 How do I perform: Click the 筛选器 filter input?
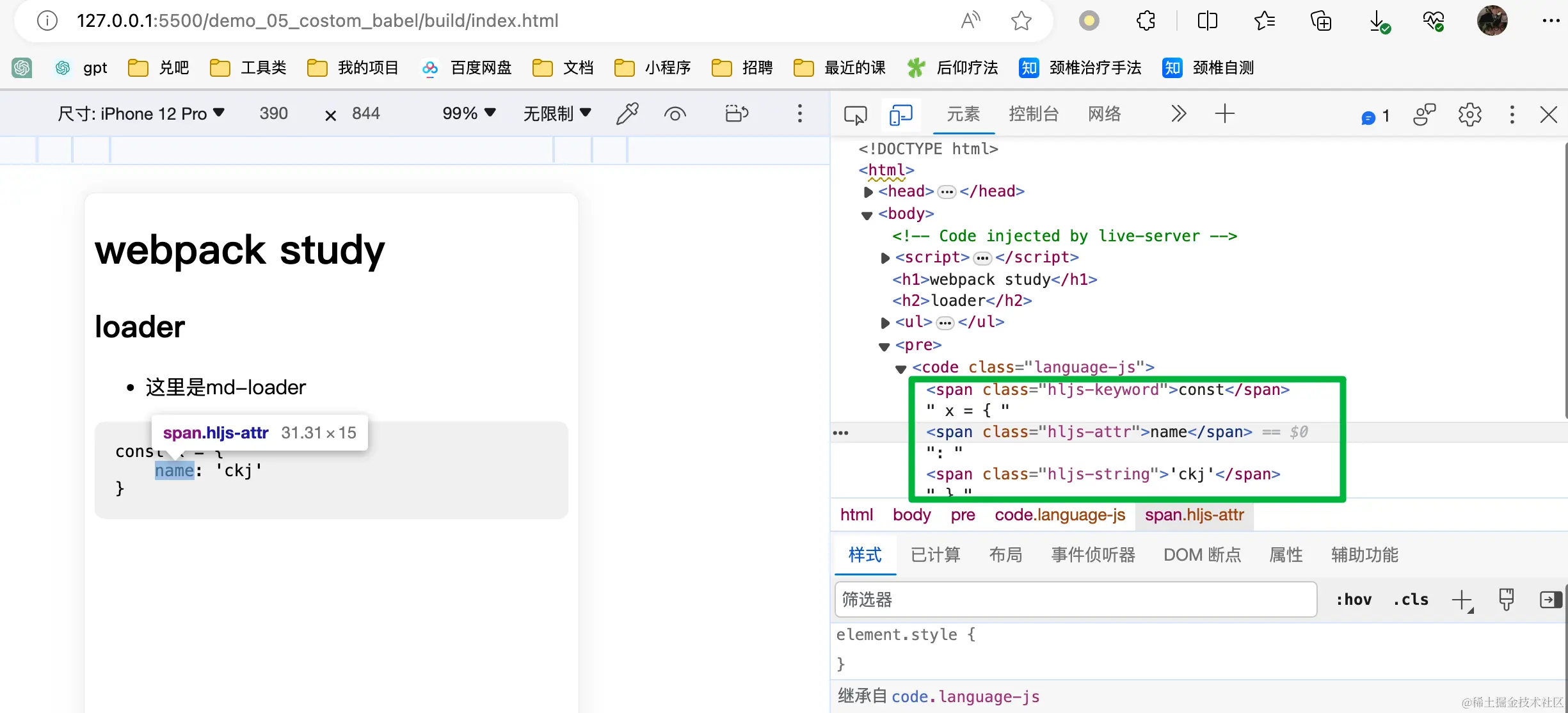point(1076,600)
